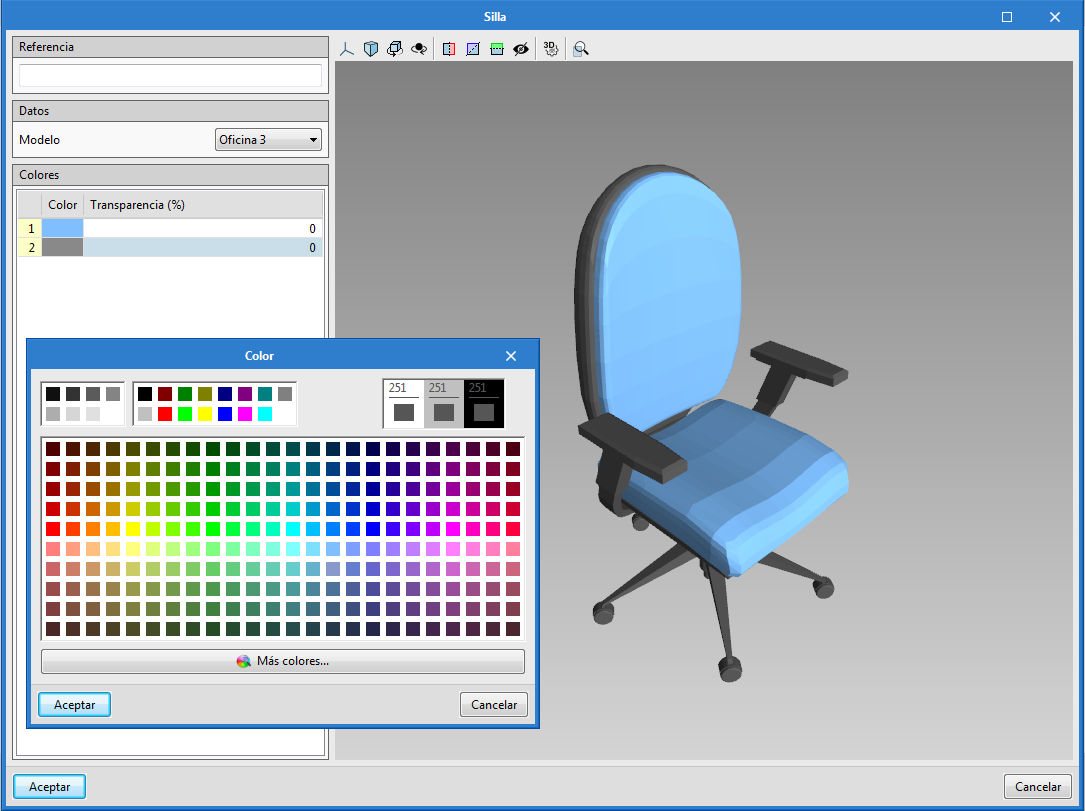Close the Color dialog with the X
The width and height of the screenshot is (1085, 811).
511,356
